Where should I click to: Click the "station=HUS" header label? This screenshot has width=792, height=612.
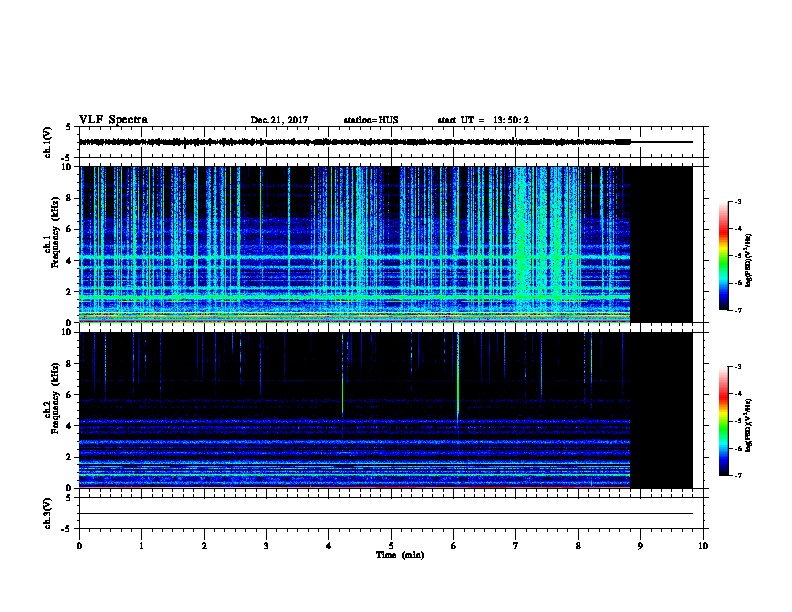tap(371, 120)
